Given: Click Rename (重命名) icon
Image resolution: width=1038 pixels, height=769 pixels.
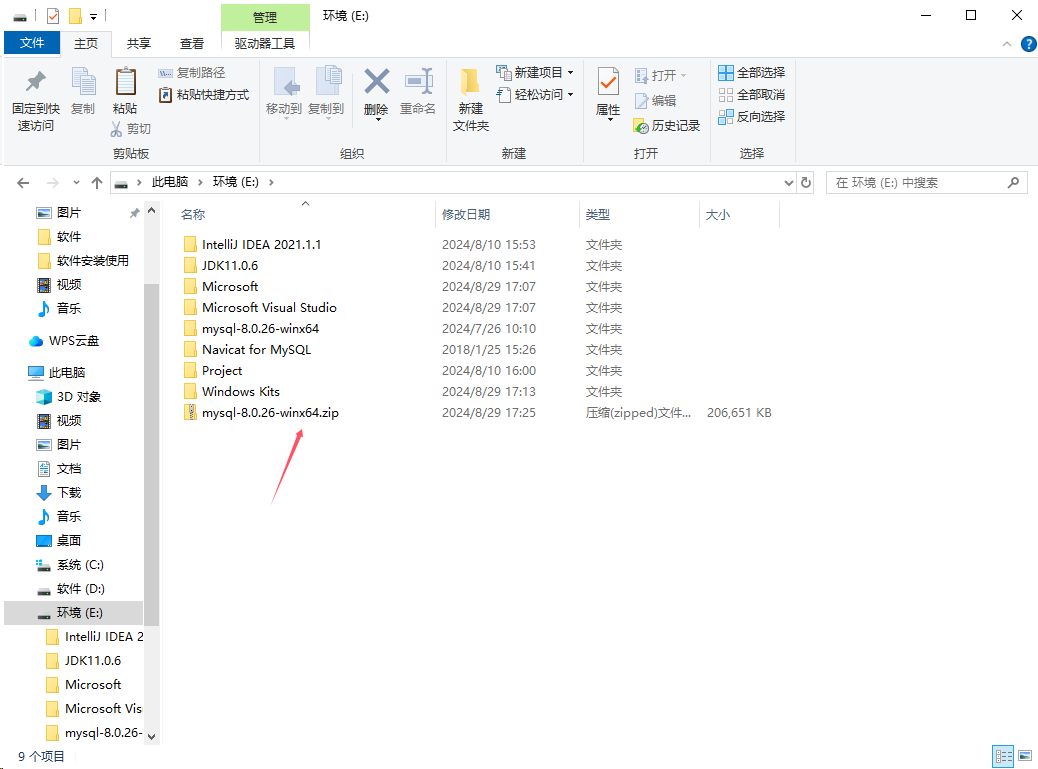Looking at the screenshot, I should [x=418, y=92].
